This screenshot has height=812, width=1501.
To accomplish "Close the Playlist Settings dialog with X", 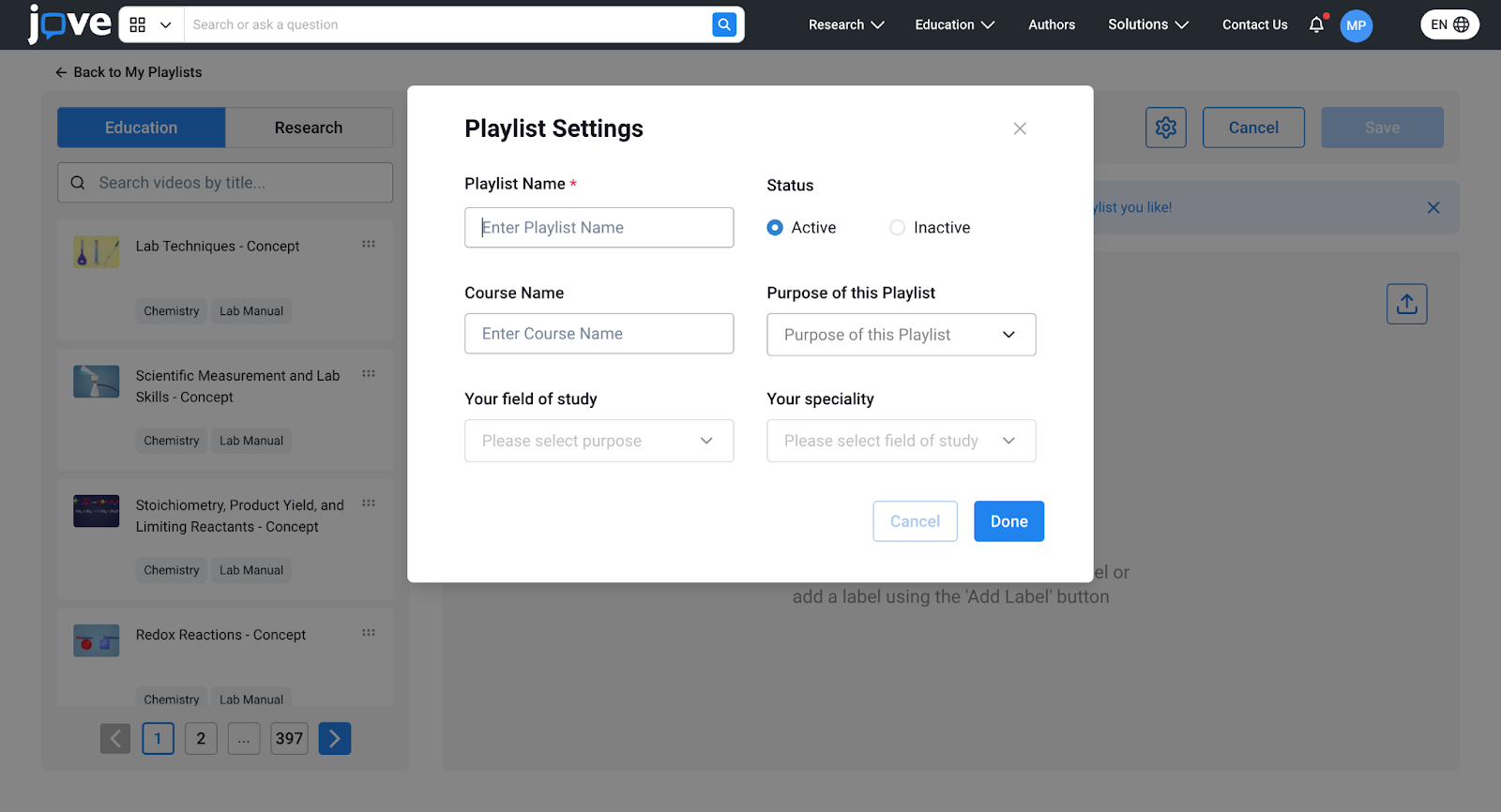I will coord(1020,128).
